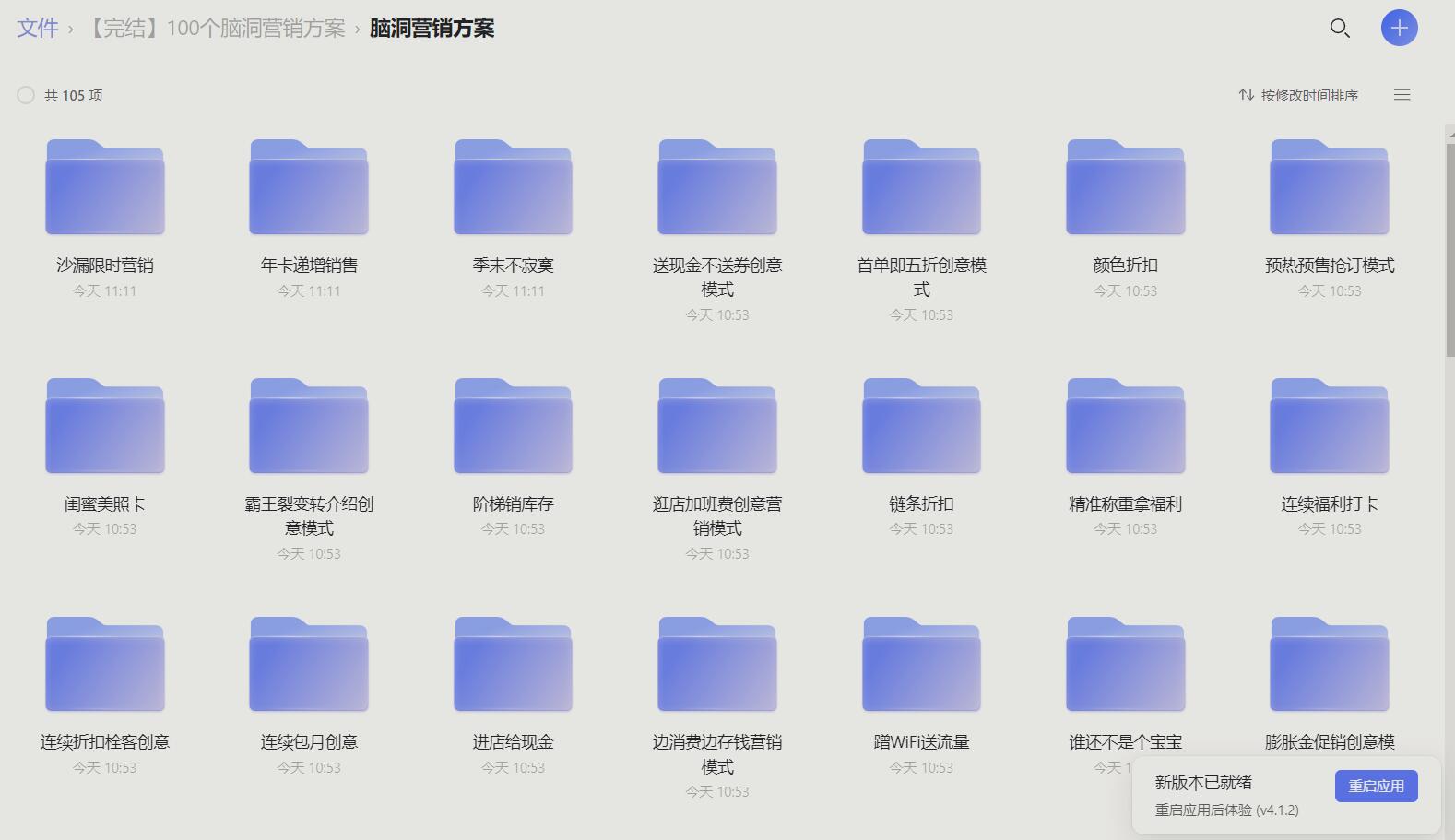Toggle the select-all circle beside 共 105 项
Screen dimensions: 1455x840
pos(26,95)
